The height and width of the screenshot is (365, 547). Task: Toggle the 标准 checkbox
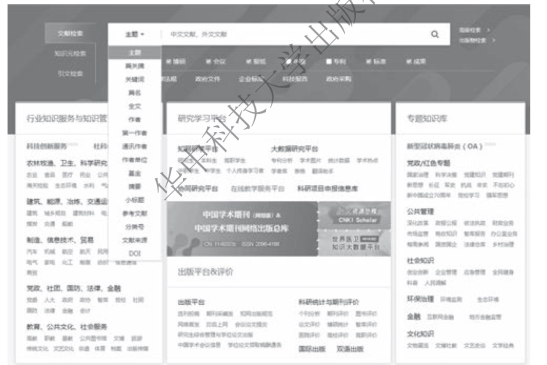point(369,61)
